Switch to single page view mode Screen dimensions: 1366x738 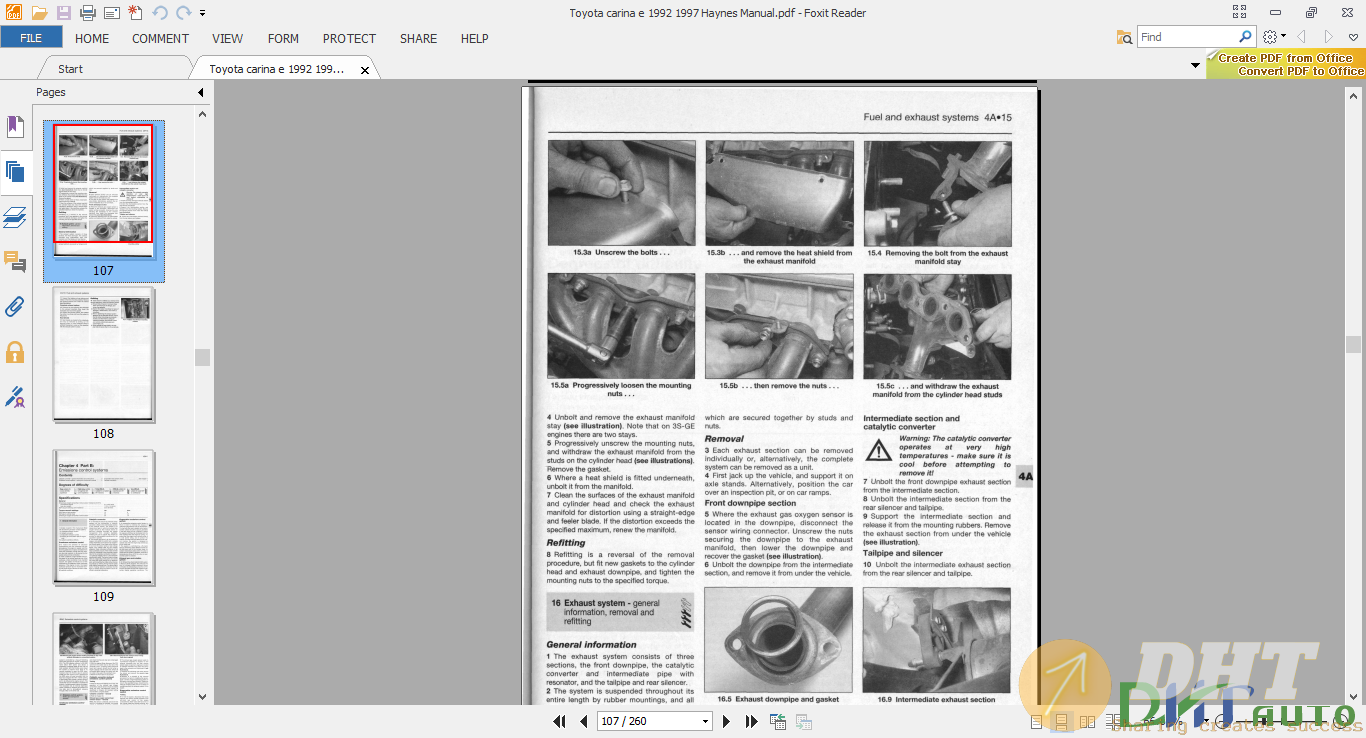[x=1036, y=721]
